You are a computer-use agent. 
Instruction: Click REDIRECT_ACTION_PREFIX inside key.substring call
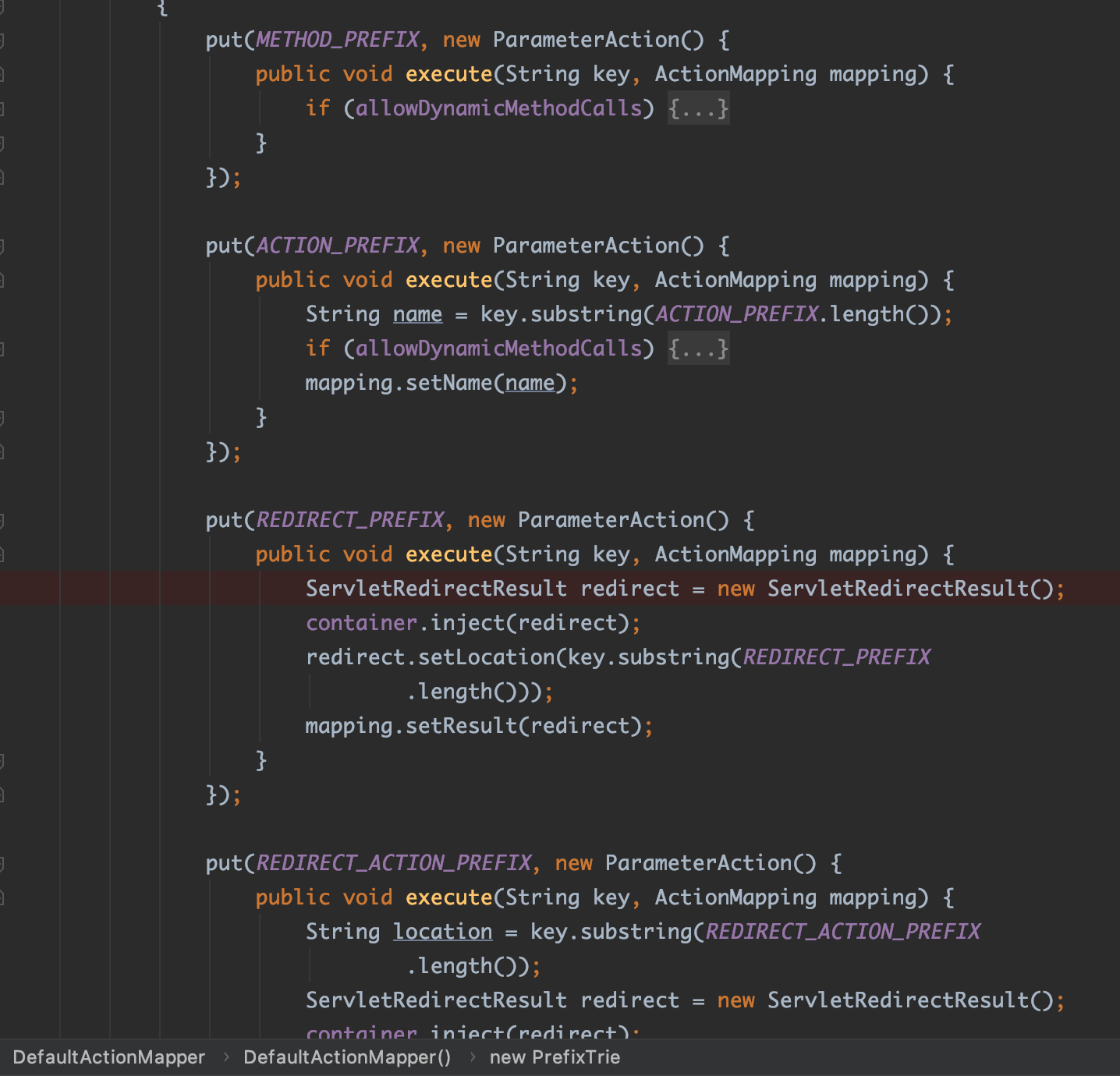click(x=843, y=932)
